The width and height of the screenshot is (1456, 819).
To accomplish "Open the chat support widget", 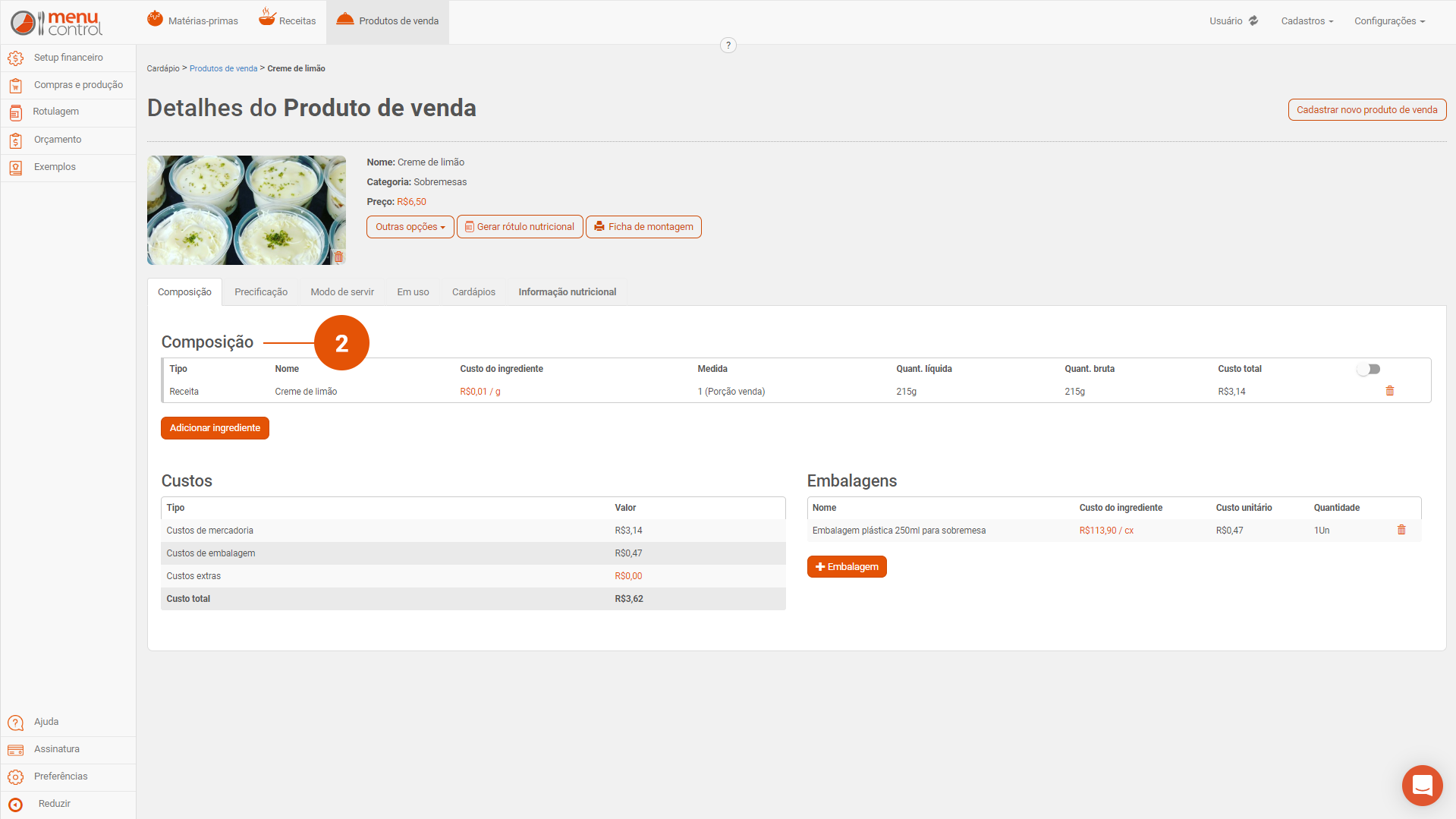I will click(1423, 786).
